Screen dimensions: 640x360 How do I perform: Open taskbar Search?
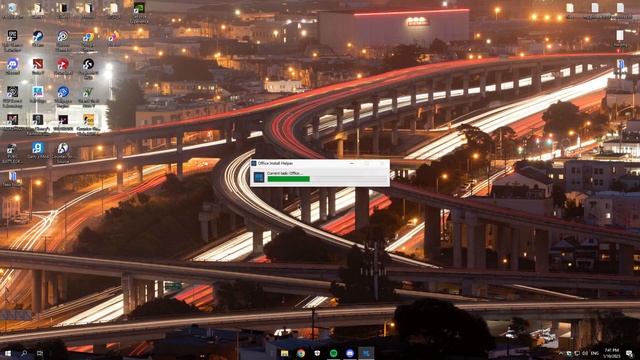[24, 353]
